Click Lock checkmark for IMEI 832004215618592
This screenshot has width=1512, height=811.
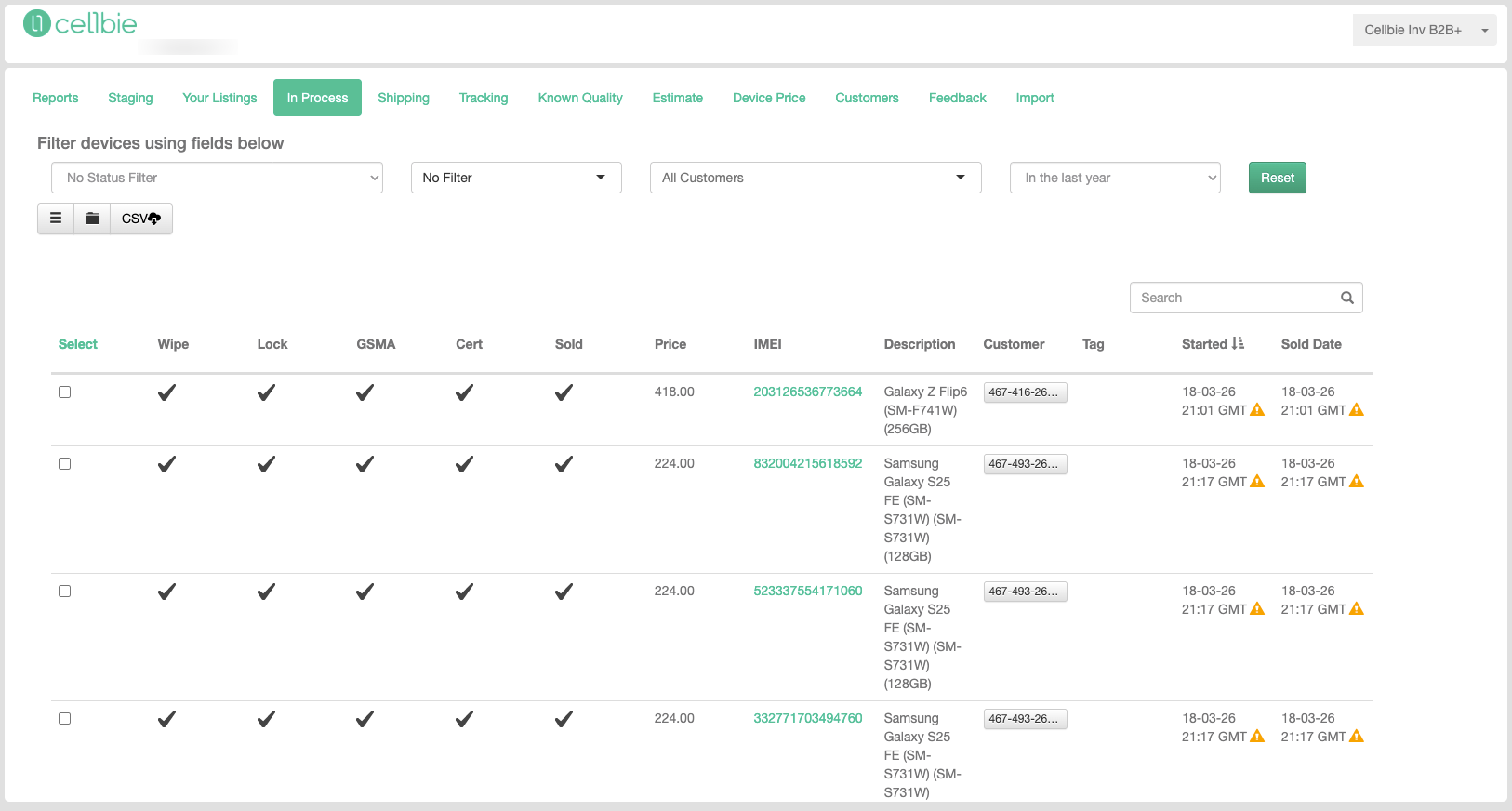266,464
